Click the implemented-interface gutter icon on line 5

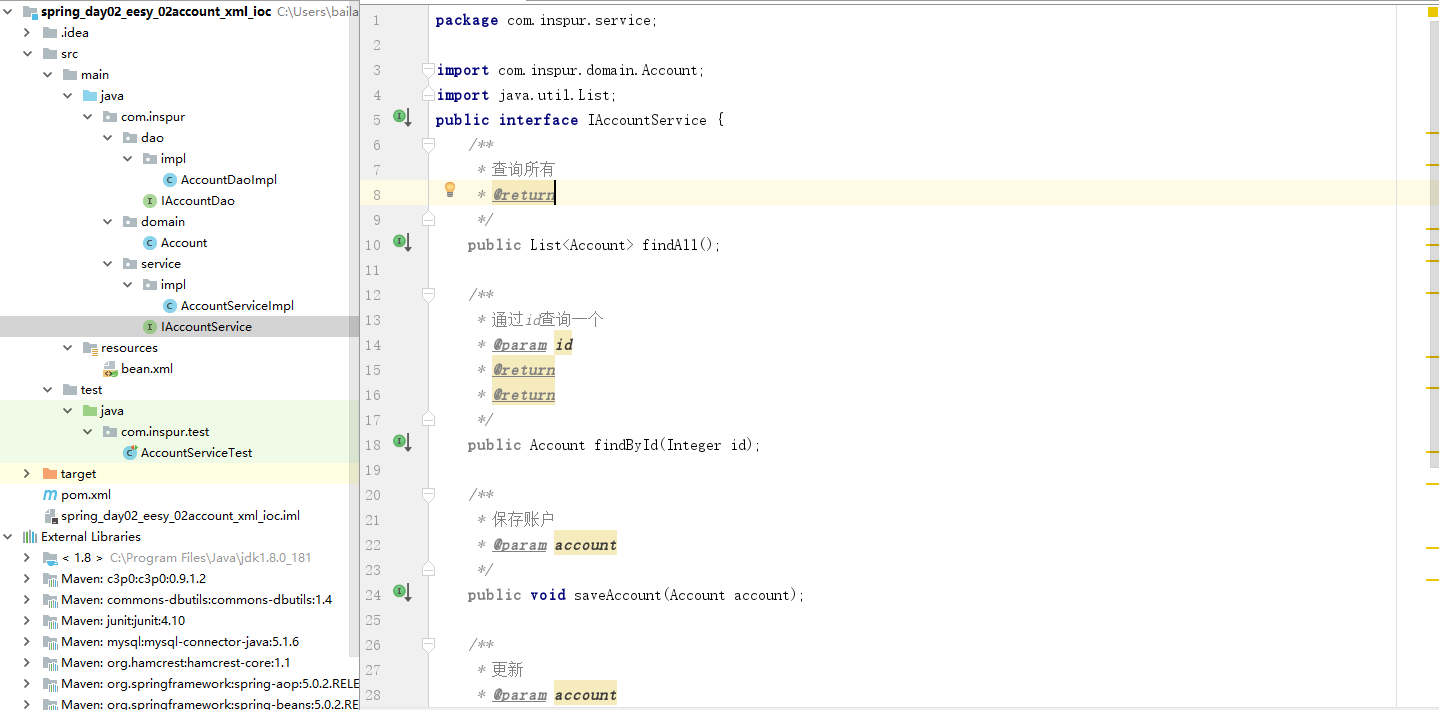click(402, 118)
